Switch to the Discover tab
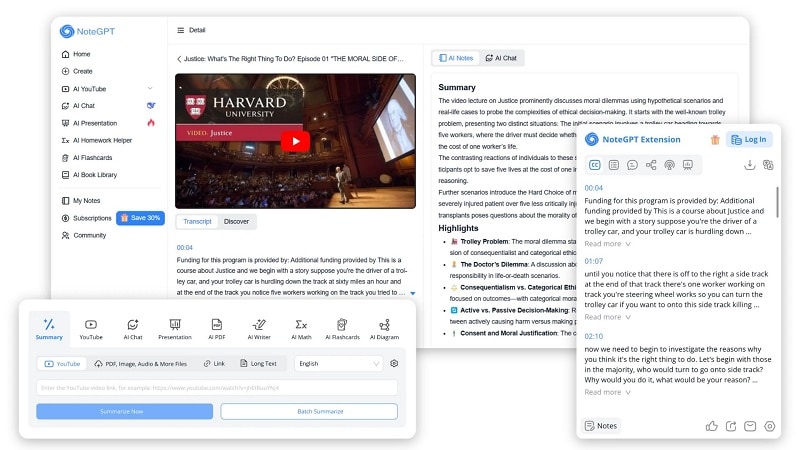Screen dimensions: 800x450 (236, 221)
